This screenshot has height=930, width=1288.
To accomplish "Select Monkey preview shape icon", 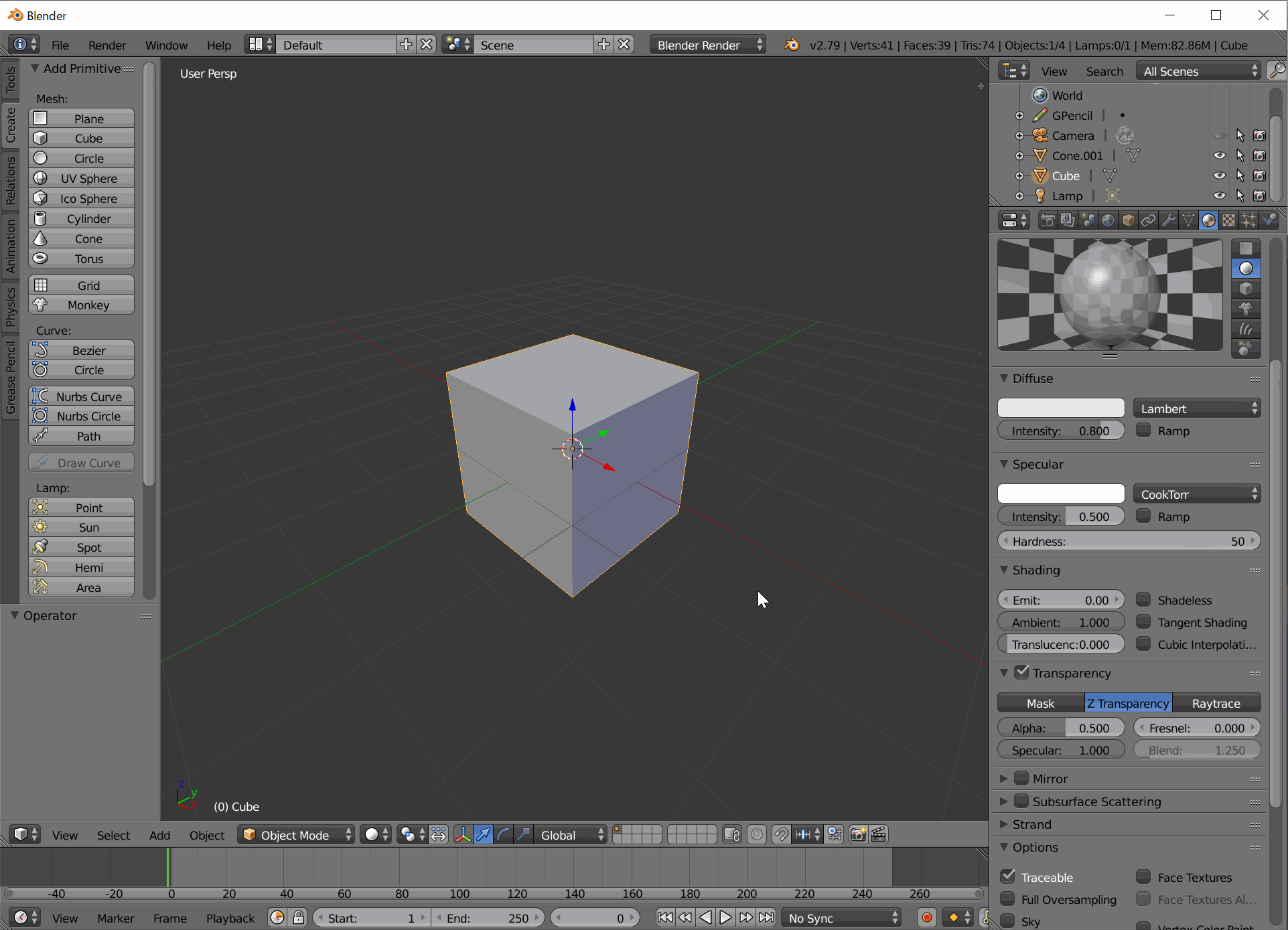I will pos(1245,309).
